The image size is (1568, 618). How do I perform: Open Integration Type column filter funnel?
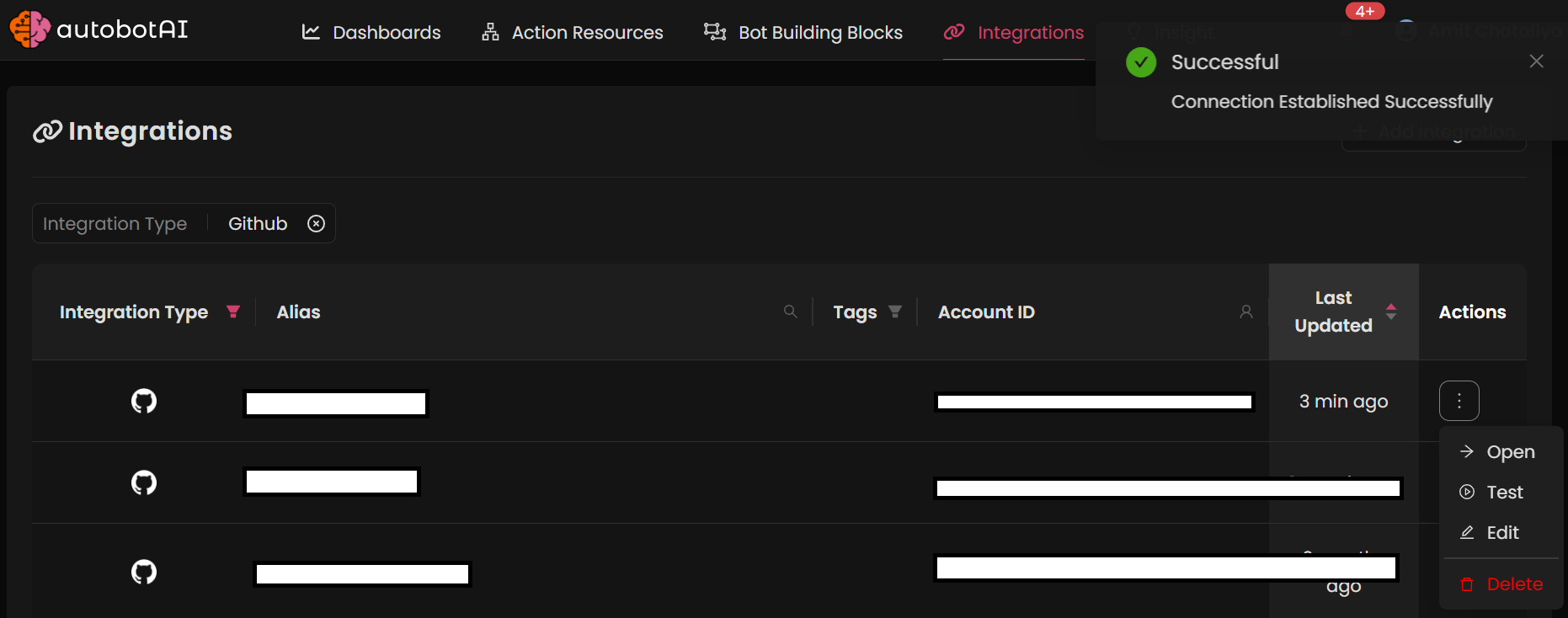point(233,312)
